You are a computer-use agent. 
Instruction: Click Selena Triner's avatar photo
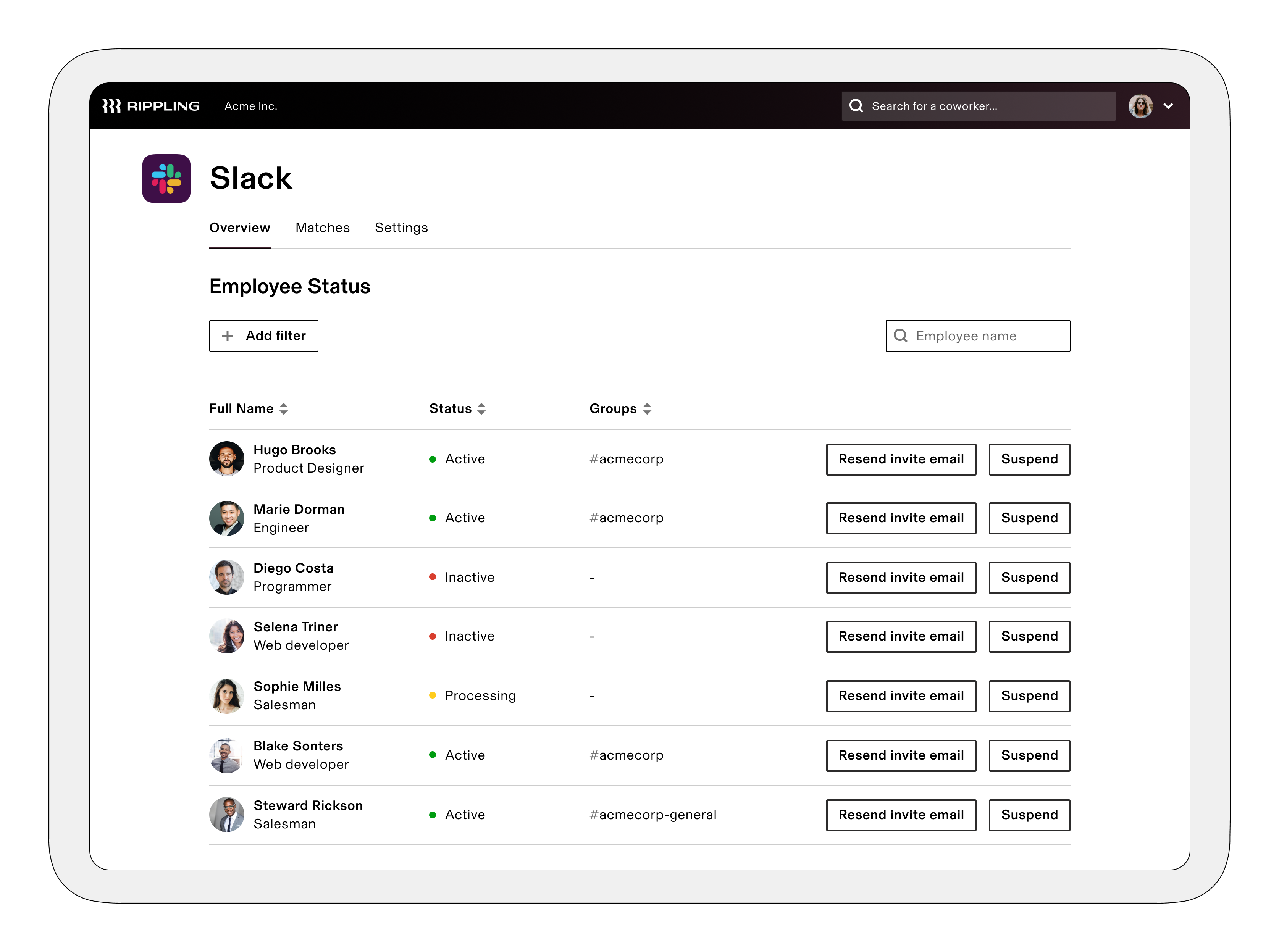coord(226,636)
